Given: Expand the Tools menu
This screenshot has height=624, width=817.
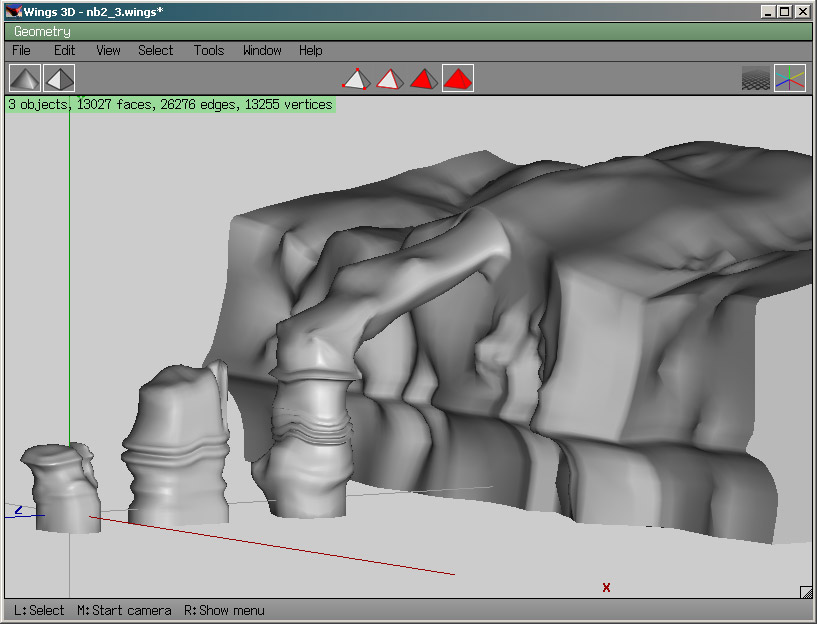Looking at the screenshot, I should (x=209, y=50).
